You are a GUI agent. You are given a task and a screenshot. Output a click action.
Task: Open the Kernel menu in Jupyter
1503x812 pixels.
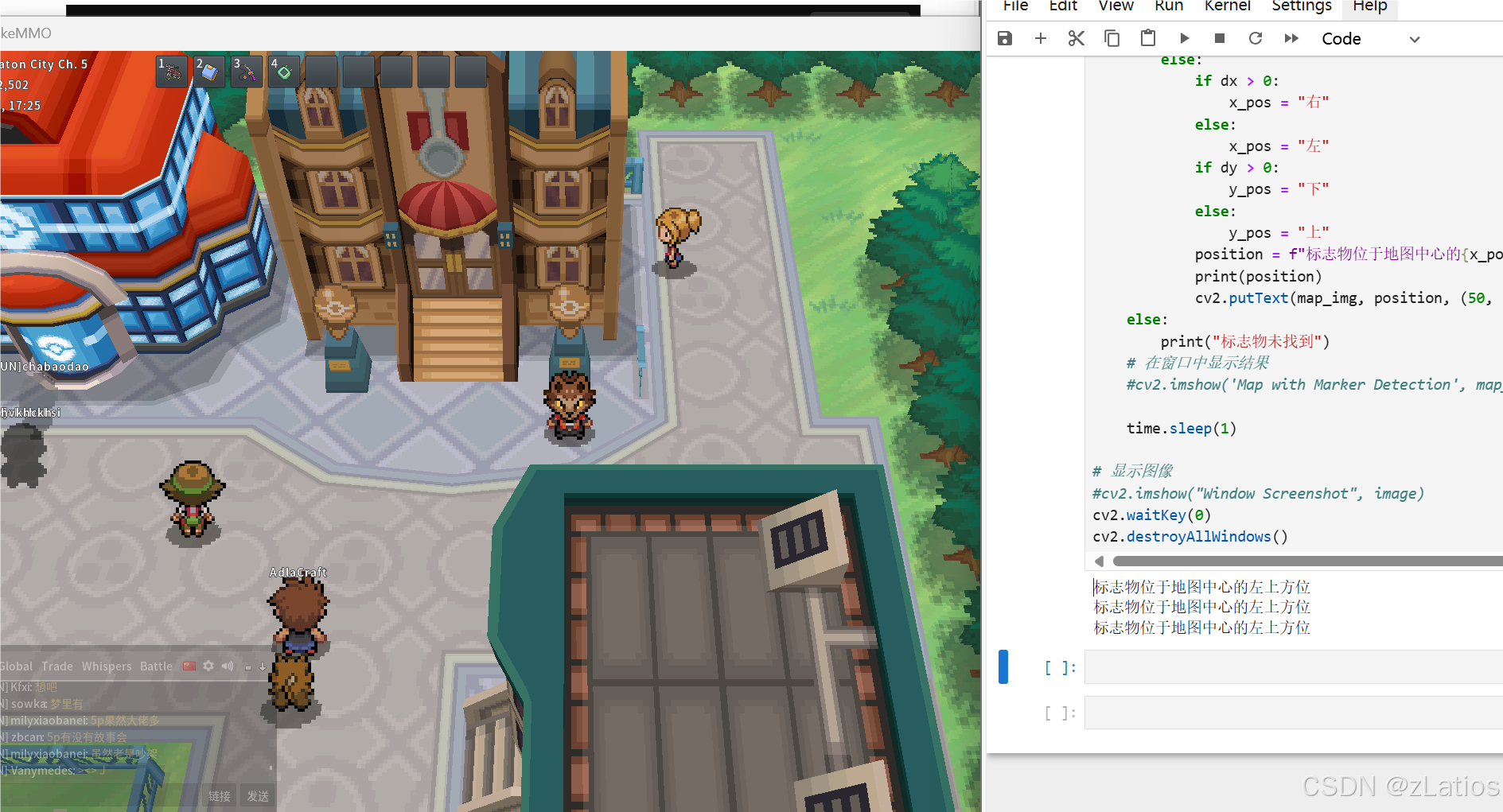[1227, 6]
